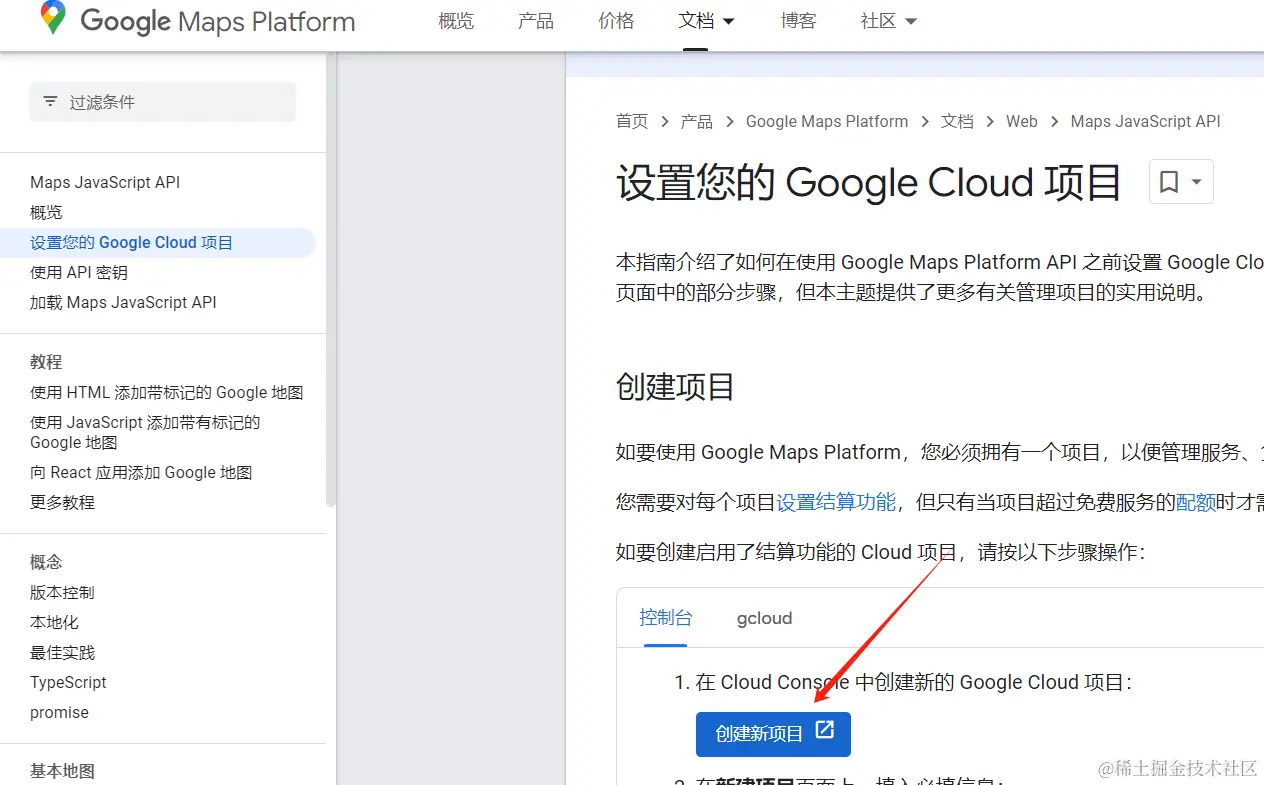The image size is (1264, 785).
Task: Go to 价格 in the top navigation
Action: point(616,21)
